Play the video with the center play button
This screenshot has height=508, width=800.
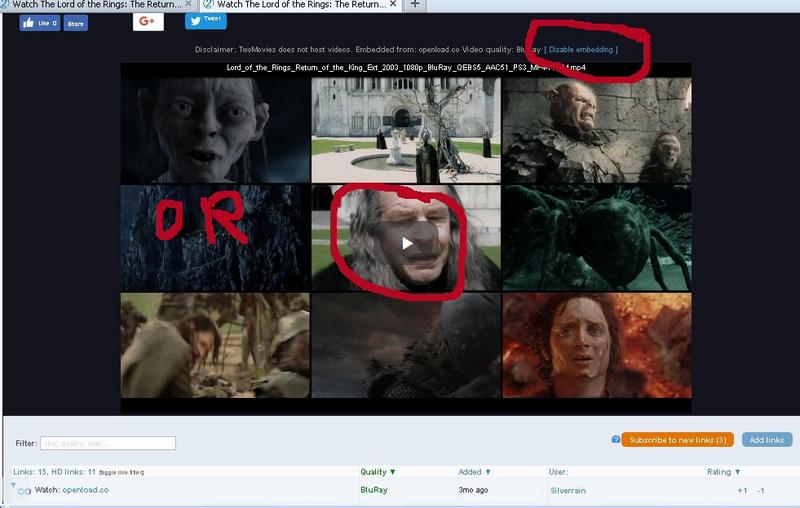pyautogui.click(x=407, y=243)
